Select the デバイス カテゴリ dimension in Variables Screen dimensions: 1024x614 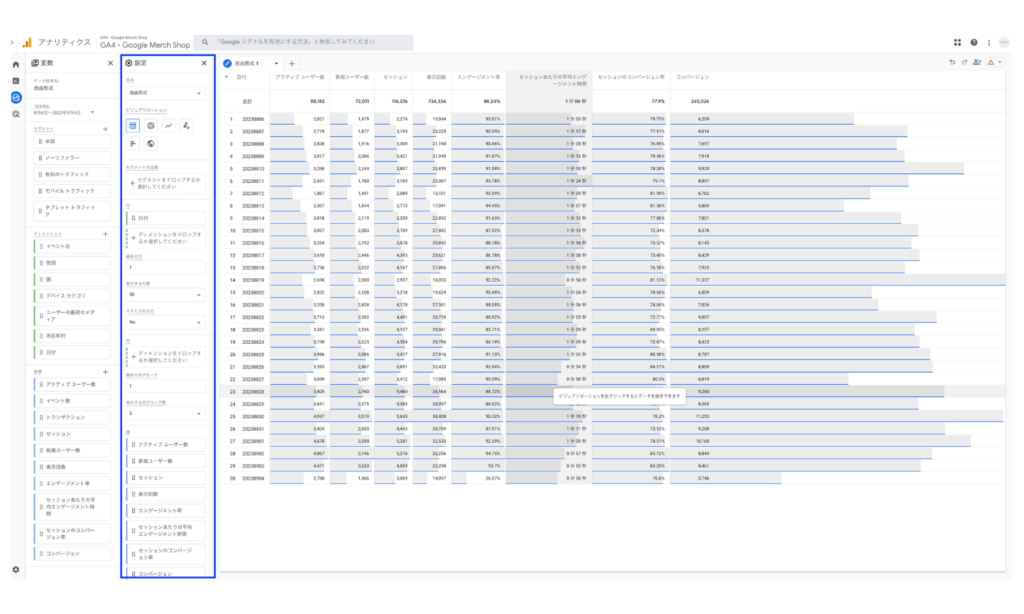point(72,296)
